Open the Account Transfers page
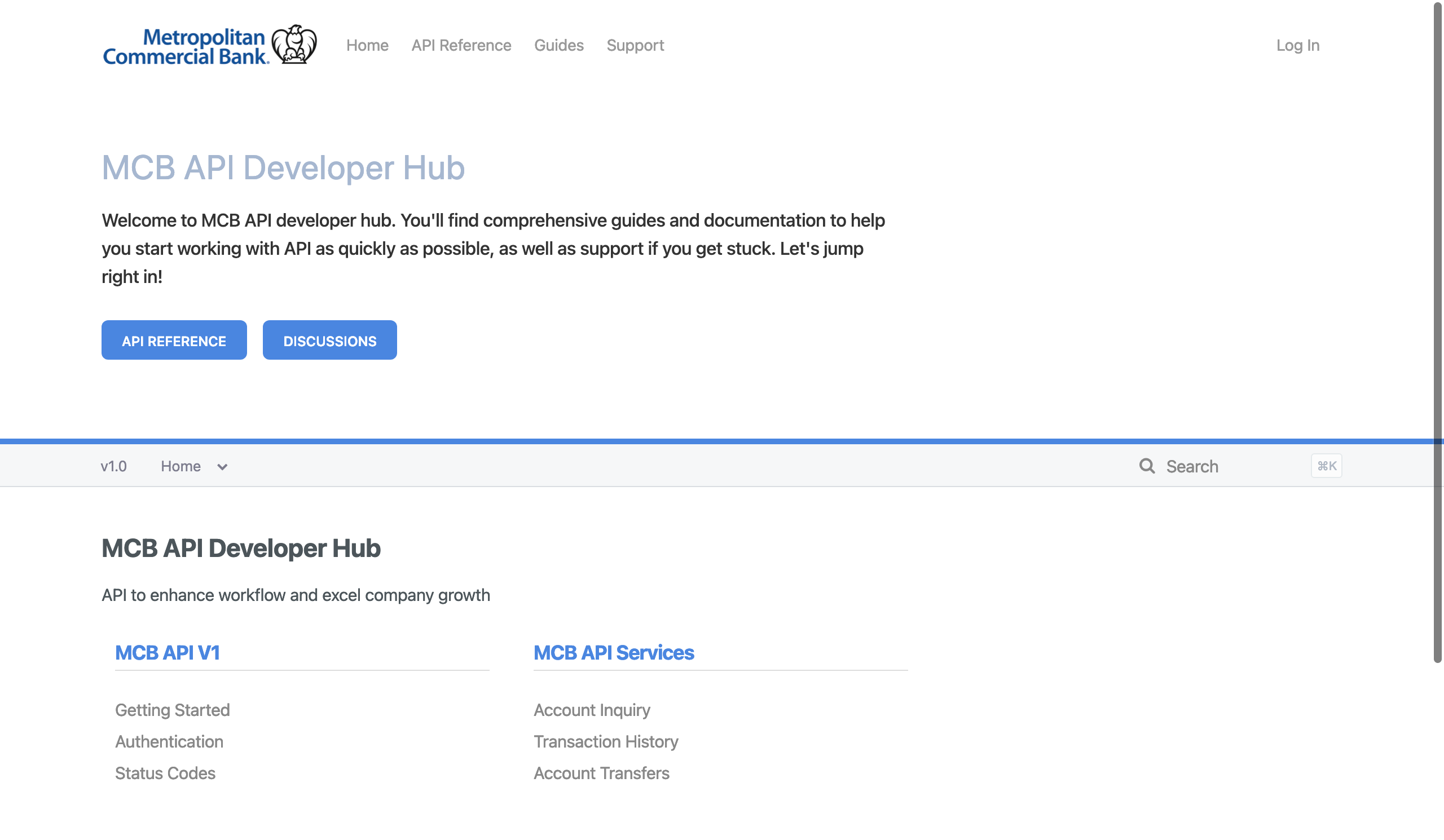The image size is (1444, 840). 601,773
